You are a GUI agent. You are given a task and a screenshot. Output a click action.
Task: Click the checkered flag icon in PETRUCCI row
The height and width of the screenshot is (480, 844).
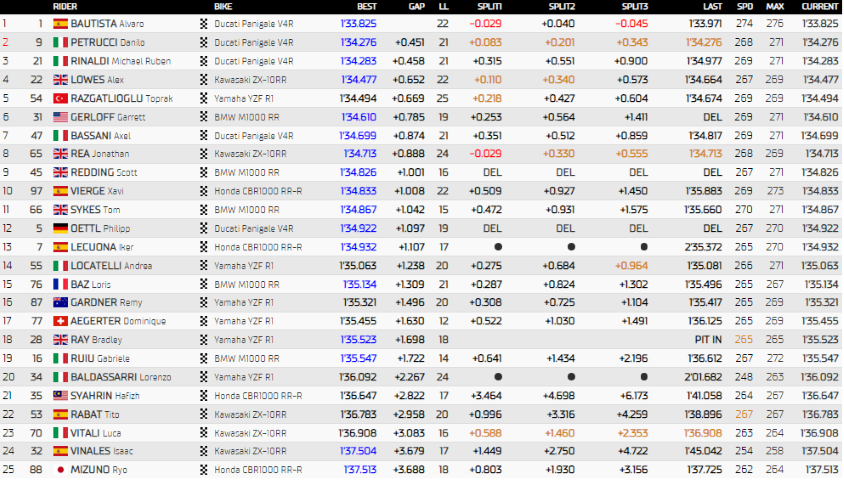coord(203,43)
